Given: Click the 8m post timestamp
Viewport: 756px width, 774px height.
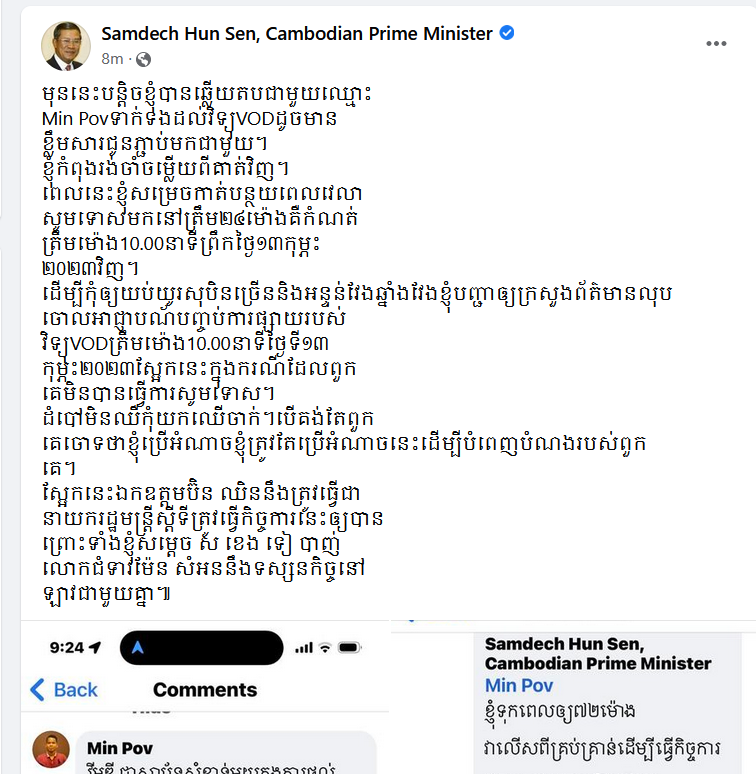Looking at the screenshot, I should coord(112,59).
